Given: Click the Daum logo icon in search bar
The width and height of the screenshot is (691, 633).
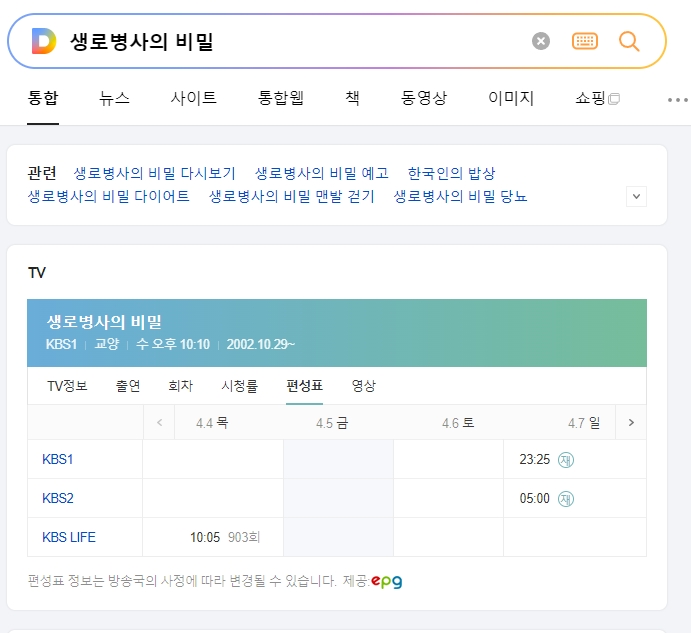Looking at the screenshot, I should point(44,41).
